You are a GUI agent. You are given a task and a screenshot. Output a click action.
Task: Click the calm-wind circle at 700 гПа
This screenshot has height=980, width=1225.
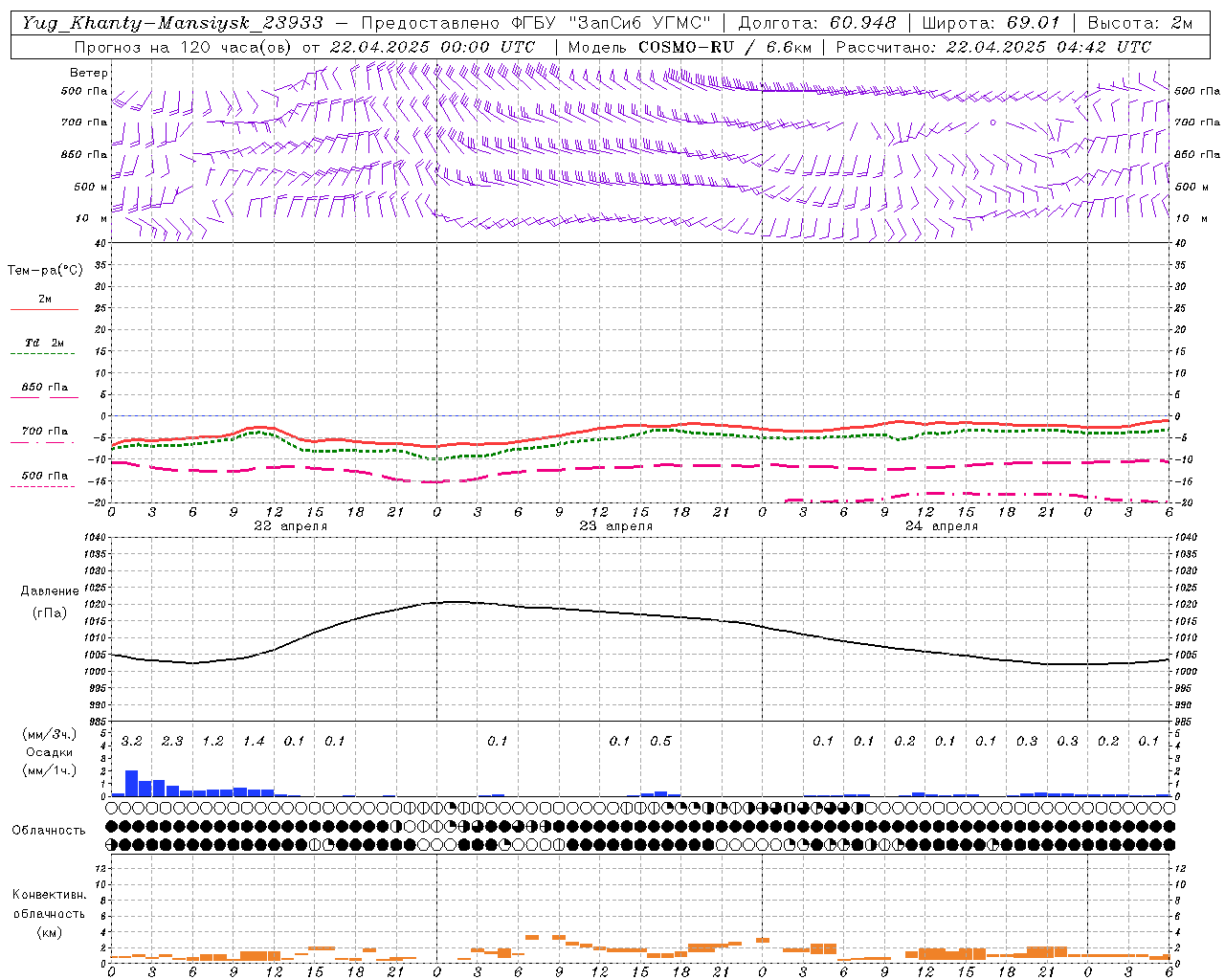tap(993, 122)
